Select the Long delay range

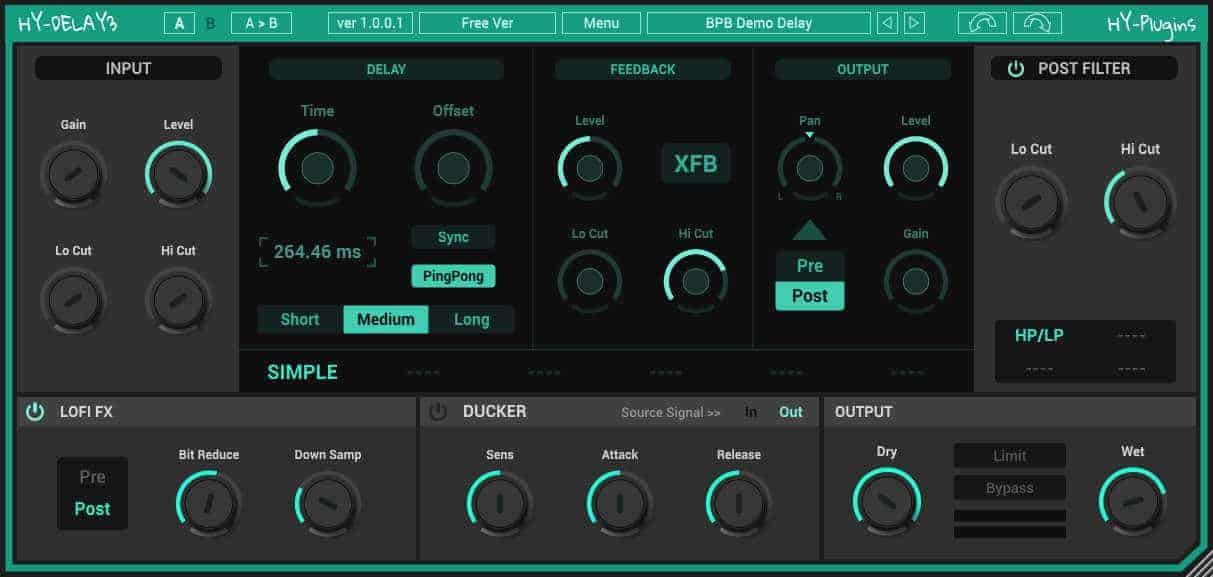[472, 320]
